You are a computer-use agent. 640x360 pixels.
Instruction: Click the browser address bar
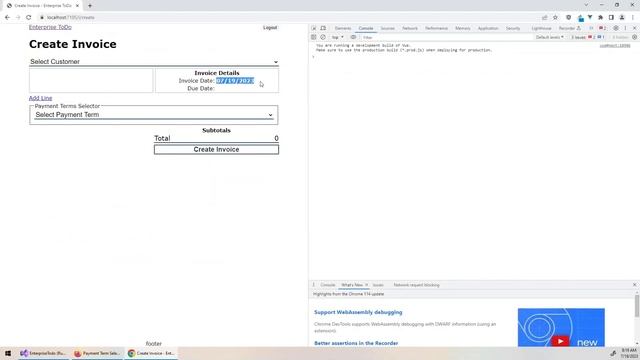[x=286, y=18]
